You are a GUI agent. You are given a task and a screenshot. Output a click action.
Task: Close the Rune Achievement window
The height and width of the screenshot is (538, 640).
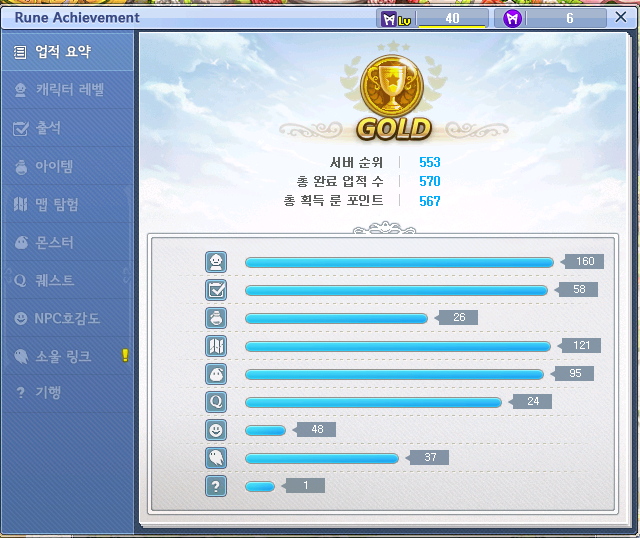click(x=620, y=17)
